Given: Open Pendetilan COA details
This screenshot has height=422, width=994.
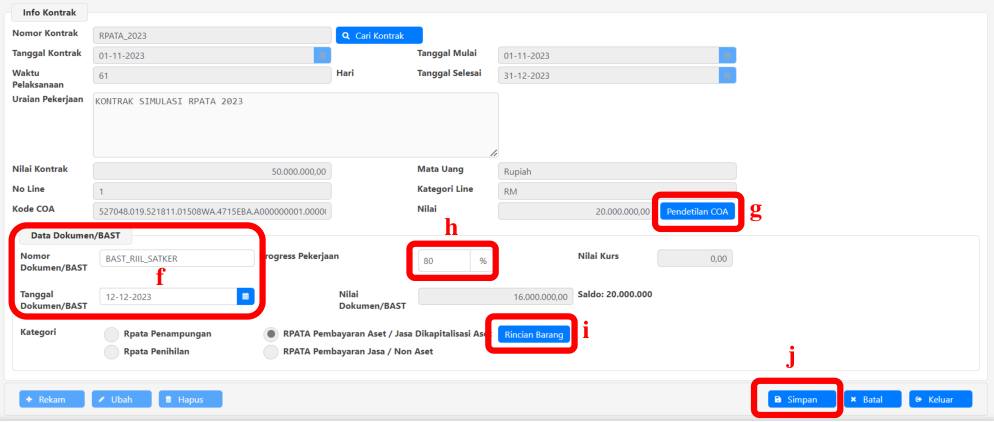Looking at the screenshot, I should pos(698,210).
